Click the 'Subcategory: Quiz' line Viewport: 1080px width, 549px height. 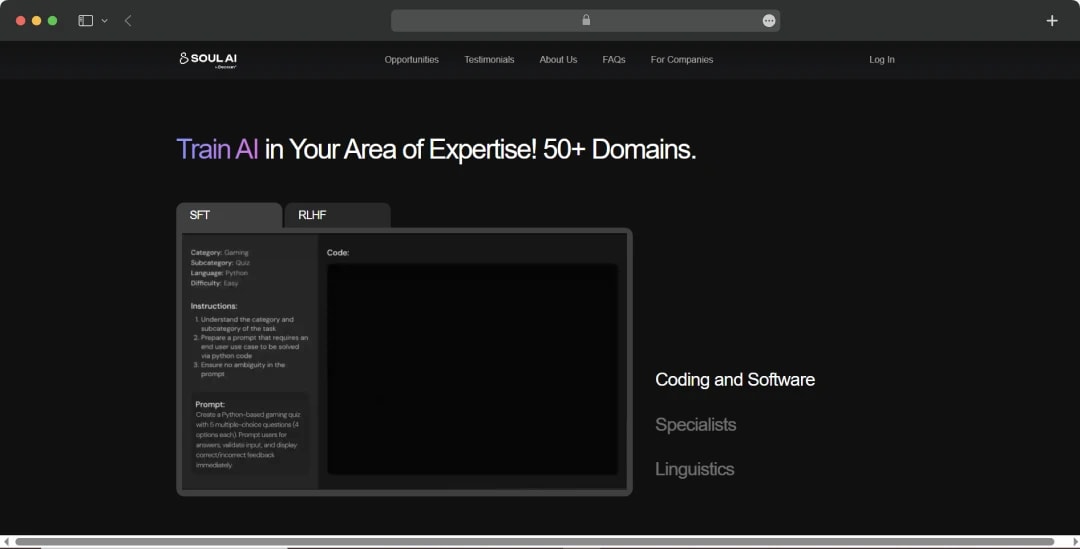pos(220,263)
